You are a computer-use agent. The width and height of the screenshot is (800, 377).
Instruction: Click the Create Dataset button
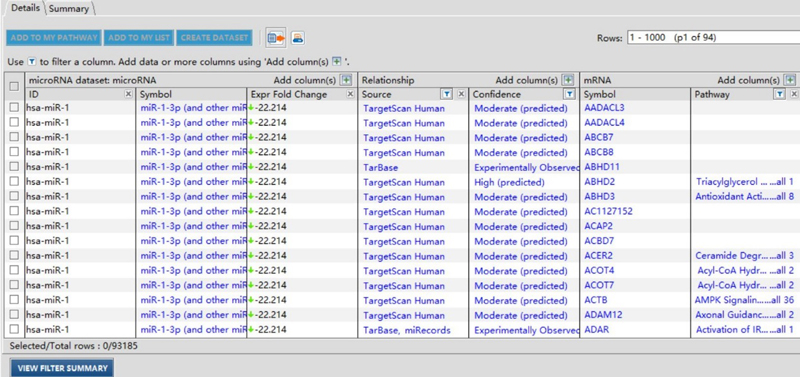point(214,38)
